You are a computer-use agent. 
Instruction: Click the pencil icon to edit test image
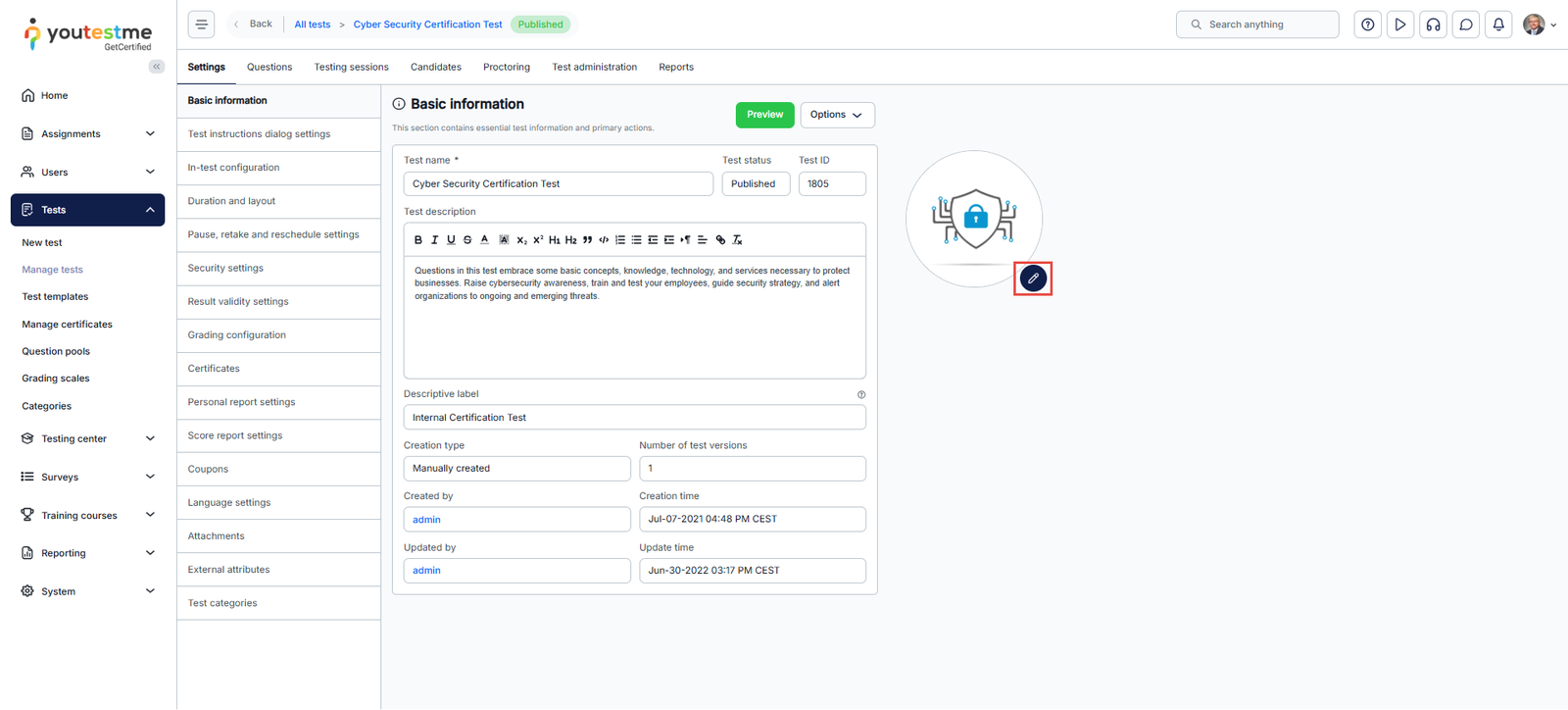tap(1033, 279)
